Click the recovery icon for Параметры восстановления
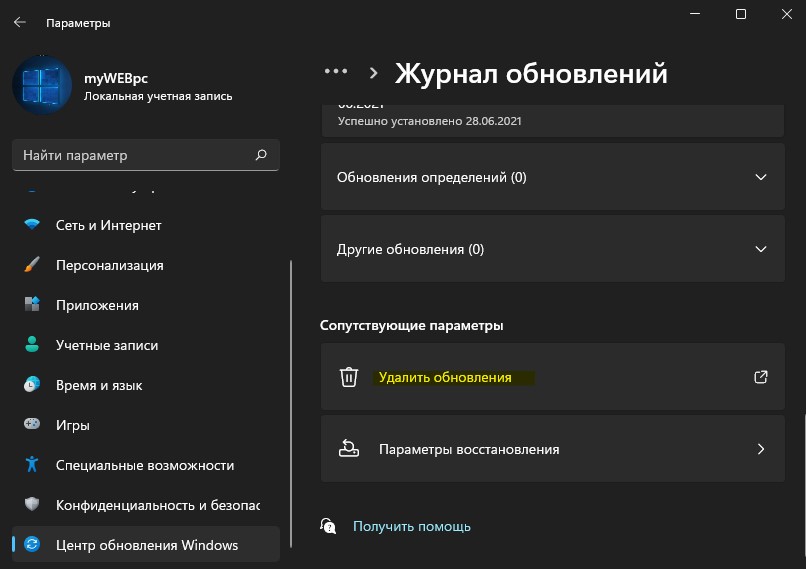 [349, 448]
